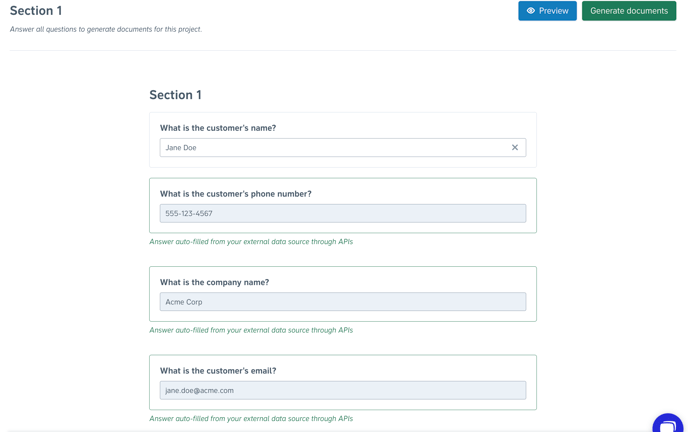Click auto-filled note below email field
The width and height of the screenshot is (688, 432).
(x=251, y=419)
